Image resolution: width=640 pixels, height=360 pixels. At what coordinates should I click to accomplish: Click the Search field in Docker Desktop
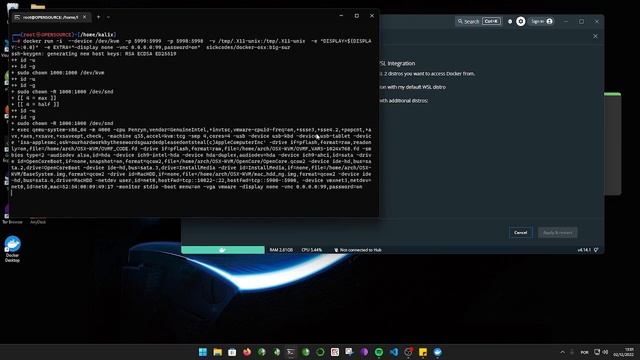[x=478, y=21]
